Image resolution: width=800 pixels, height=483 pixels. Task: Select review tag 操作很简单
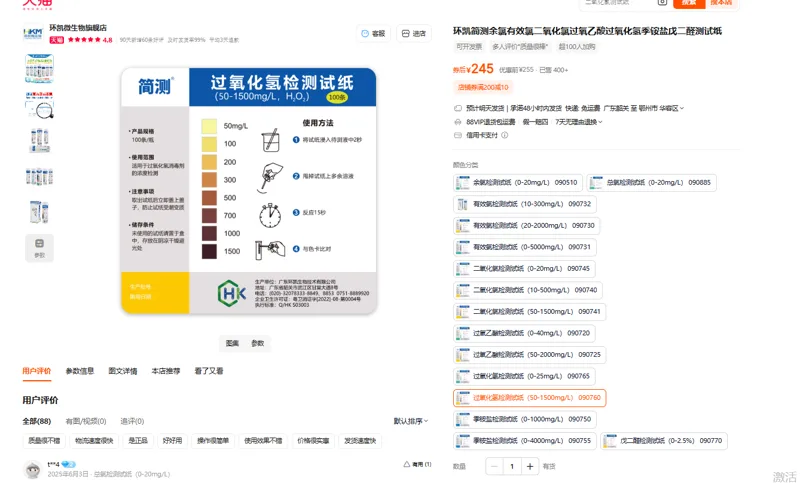point(213,441)
